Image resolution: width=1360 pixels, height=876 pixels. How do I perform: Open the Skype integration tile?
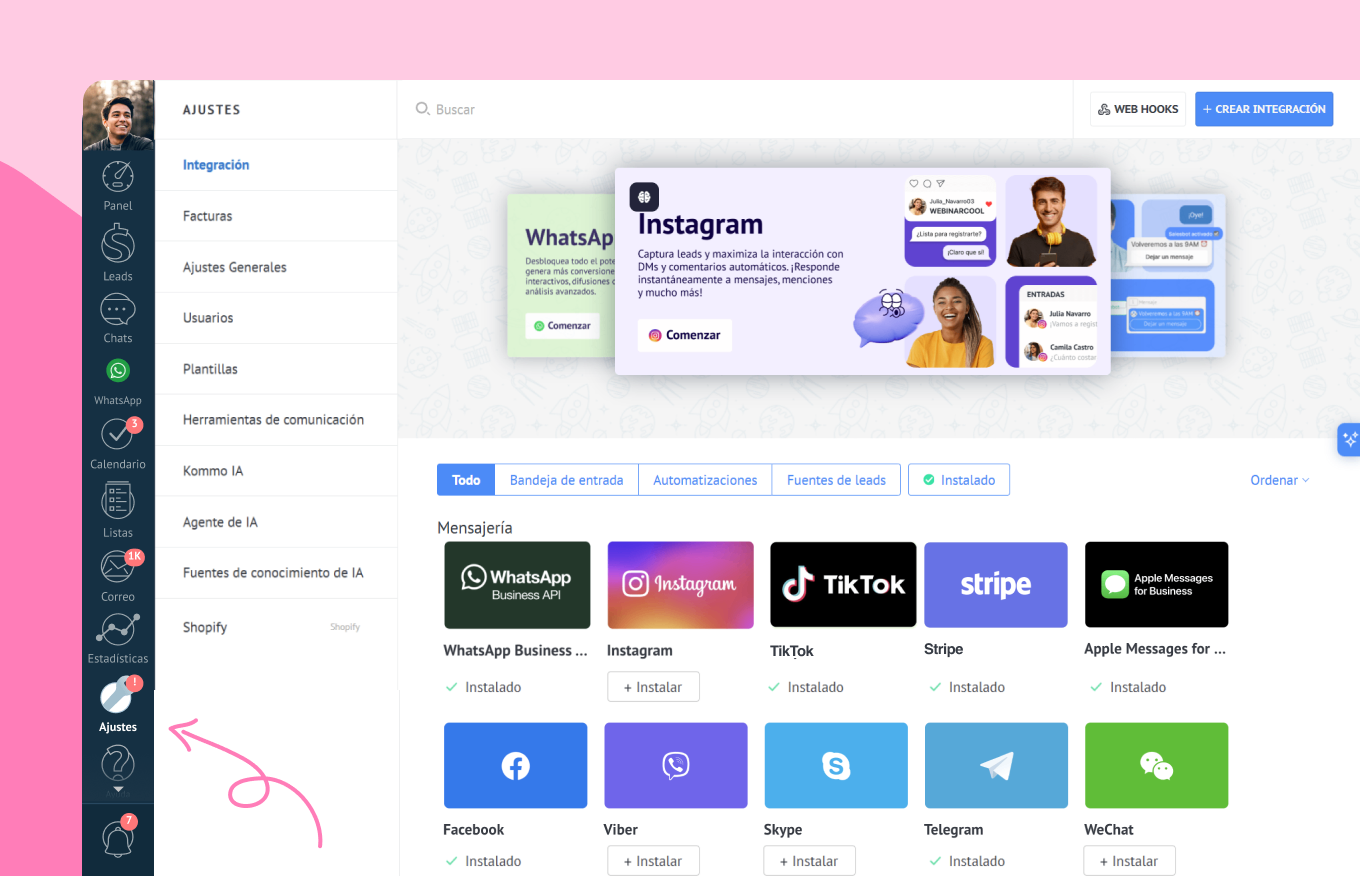pyautogui.click(x=836, y=766)
